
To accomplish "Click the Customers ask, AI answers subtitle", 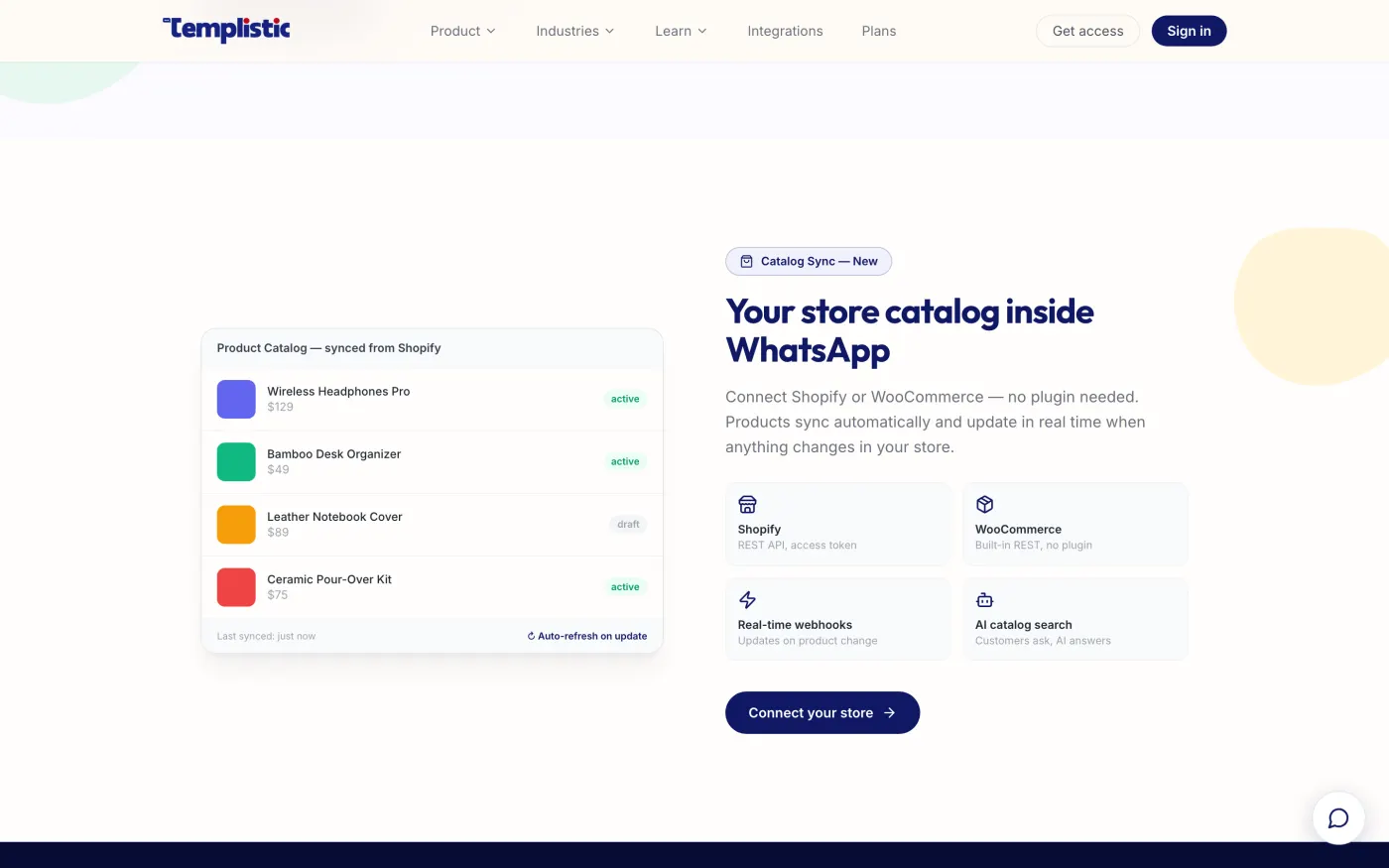I will pyautogui.click(x=1043, y=640).
